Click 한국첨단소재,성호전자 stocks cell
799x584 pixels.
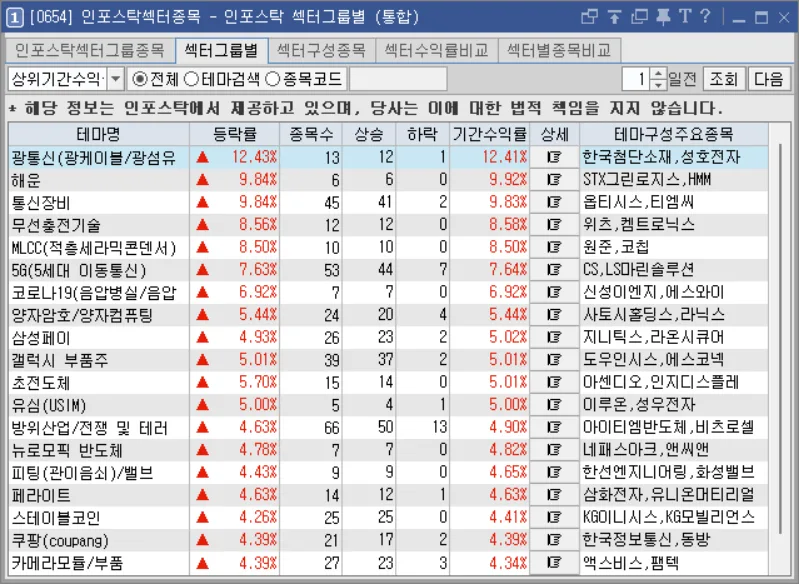[x=674, y=157]
